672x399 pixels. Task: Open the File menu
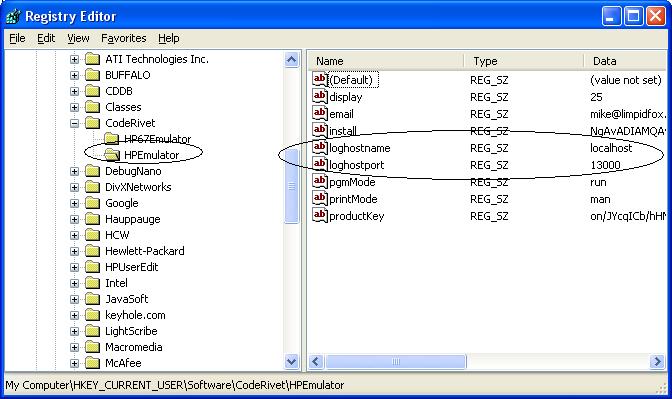point(17,38)
